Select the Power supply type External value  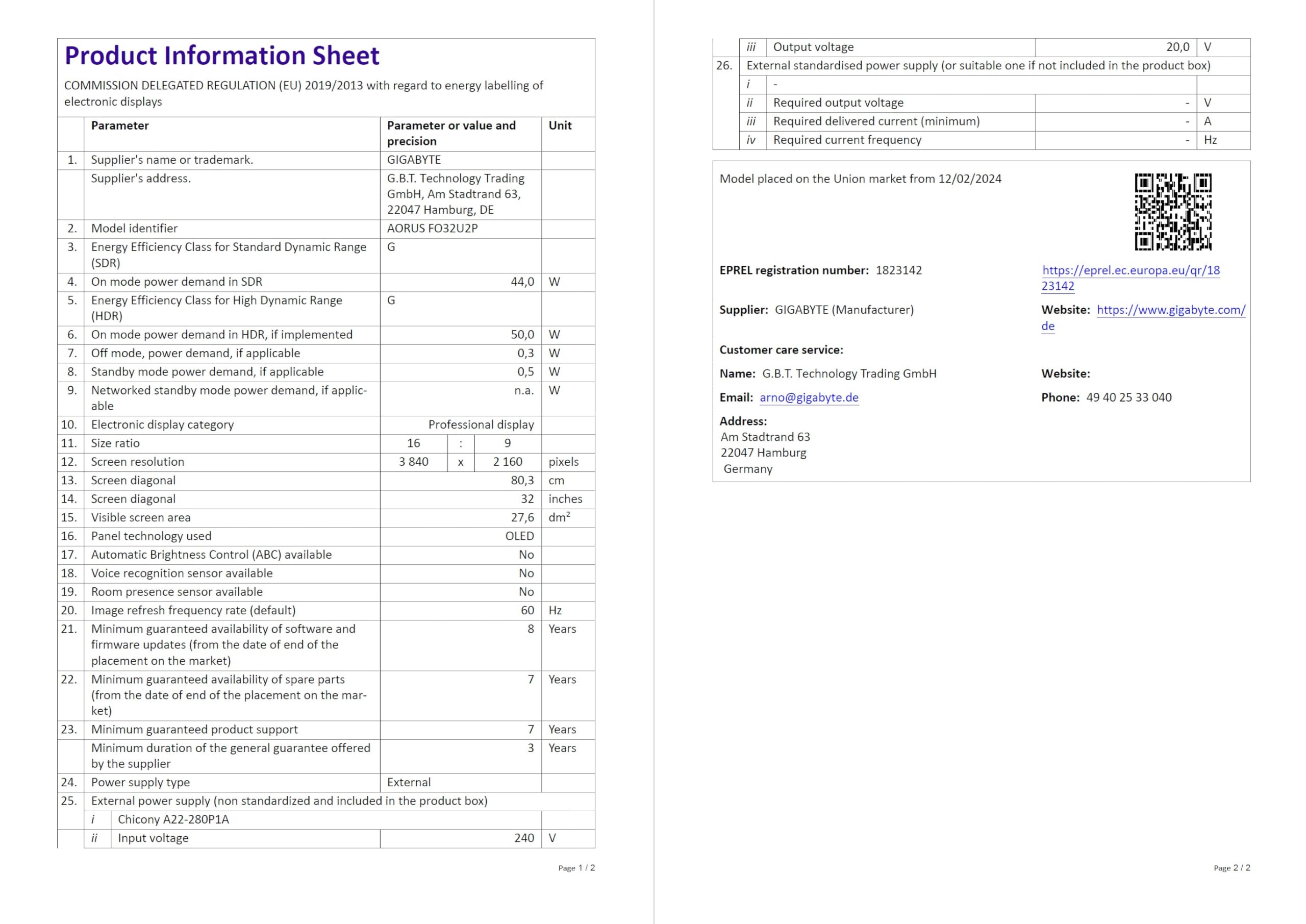409,783
